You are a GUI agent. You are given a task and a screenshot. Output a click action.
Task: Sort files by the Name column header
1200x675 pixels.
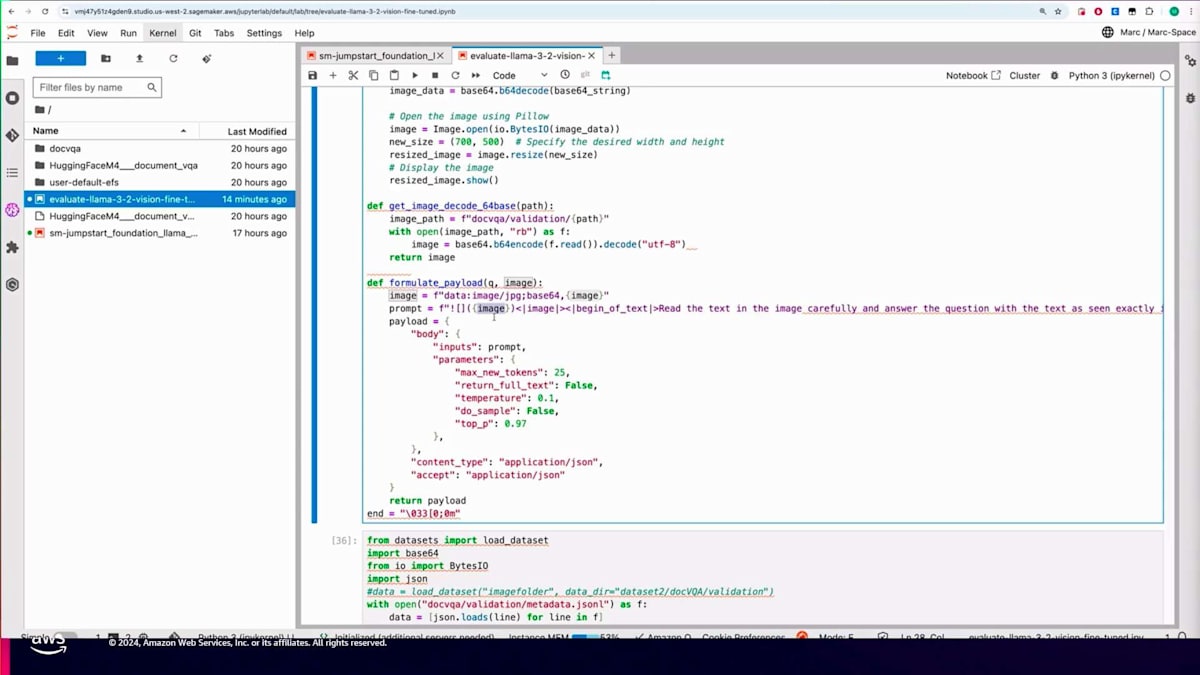[x=46, y=131]
